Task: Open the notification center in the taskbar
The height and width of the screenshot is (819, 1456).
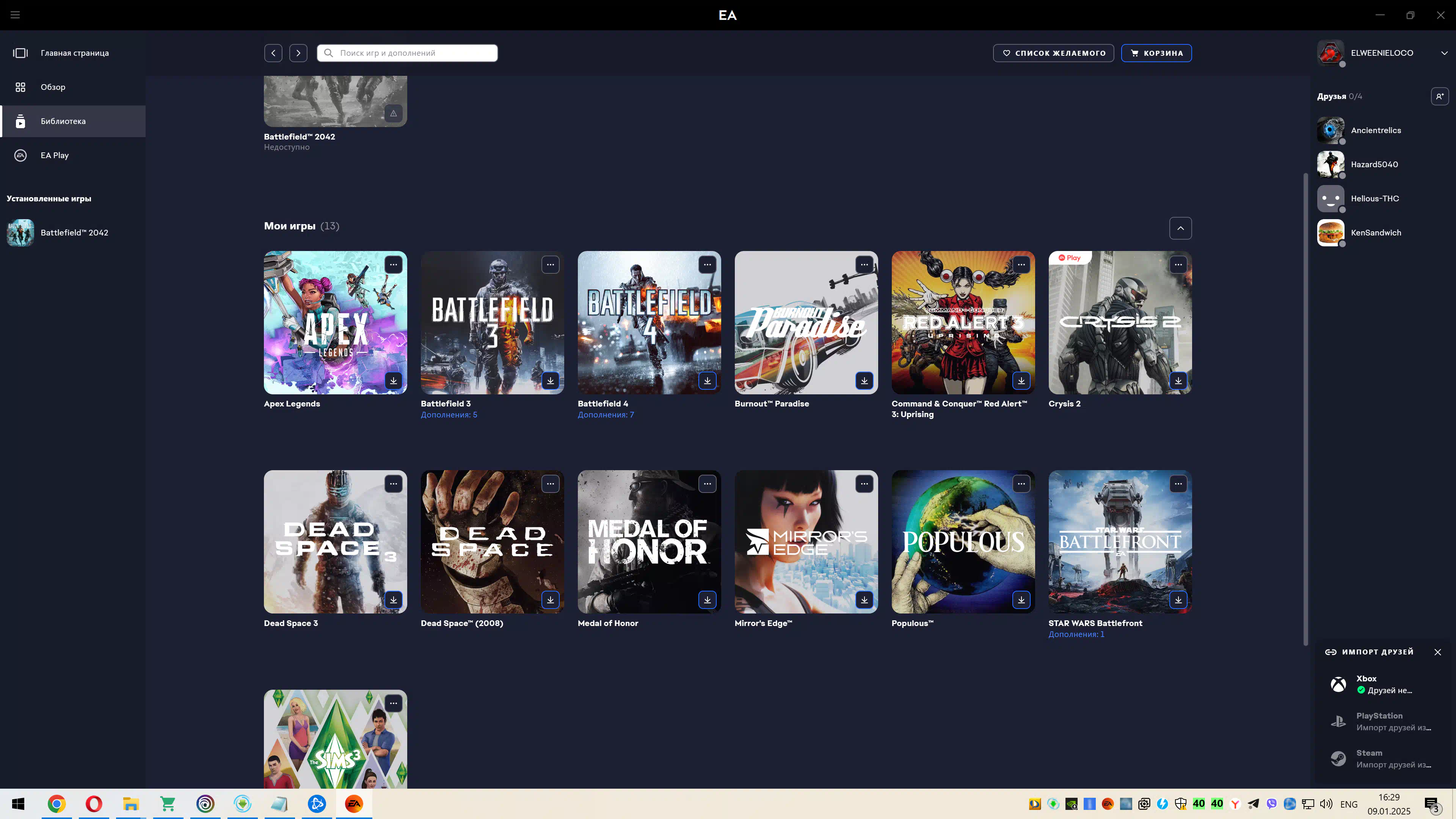Action: pos(1432,805)
